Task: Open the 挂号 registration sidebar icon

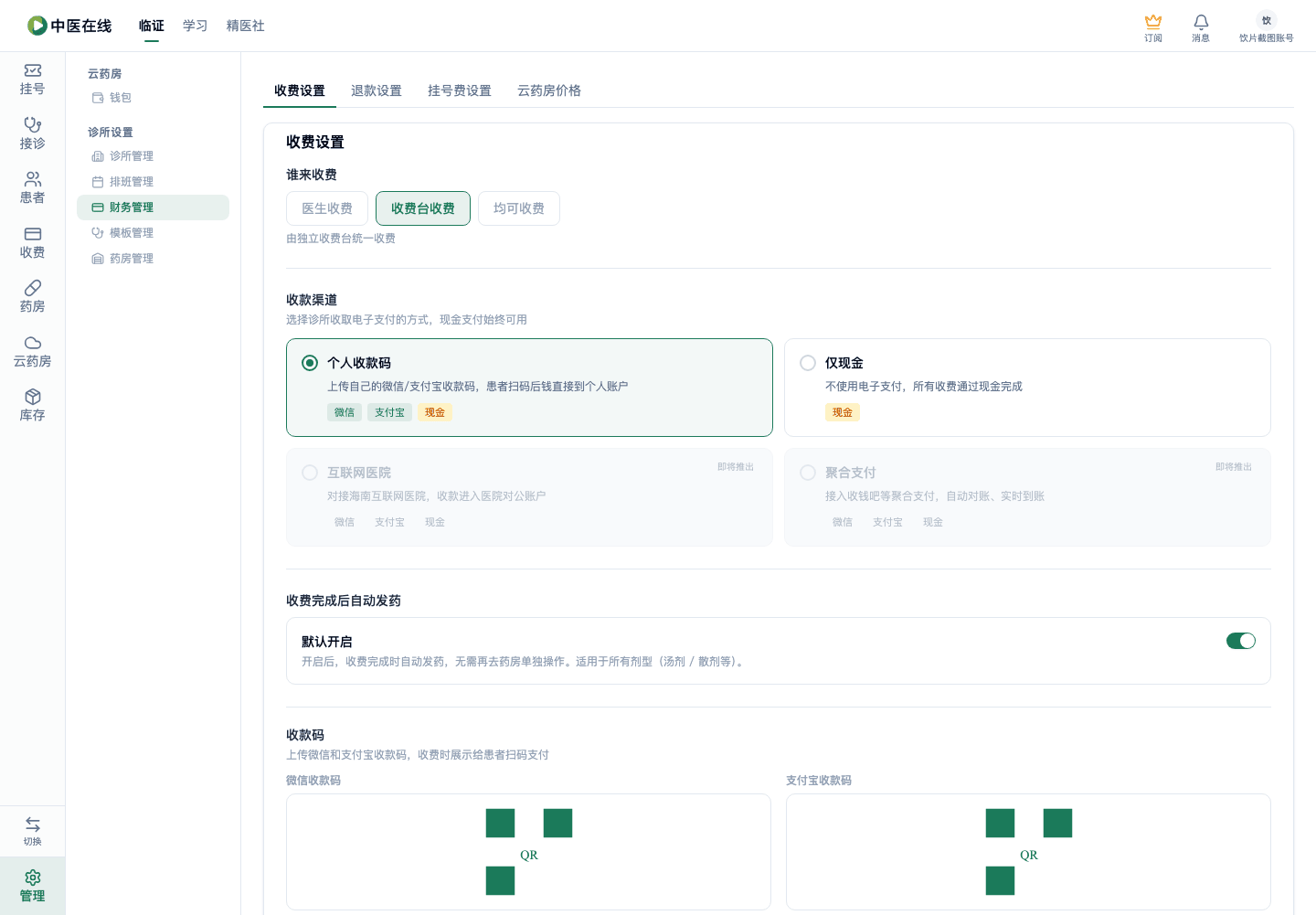Action: click(33, 70)
